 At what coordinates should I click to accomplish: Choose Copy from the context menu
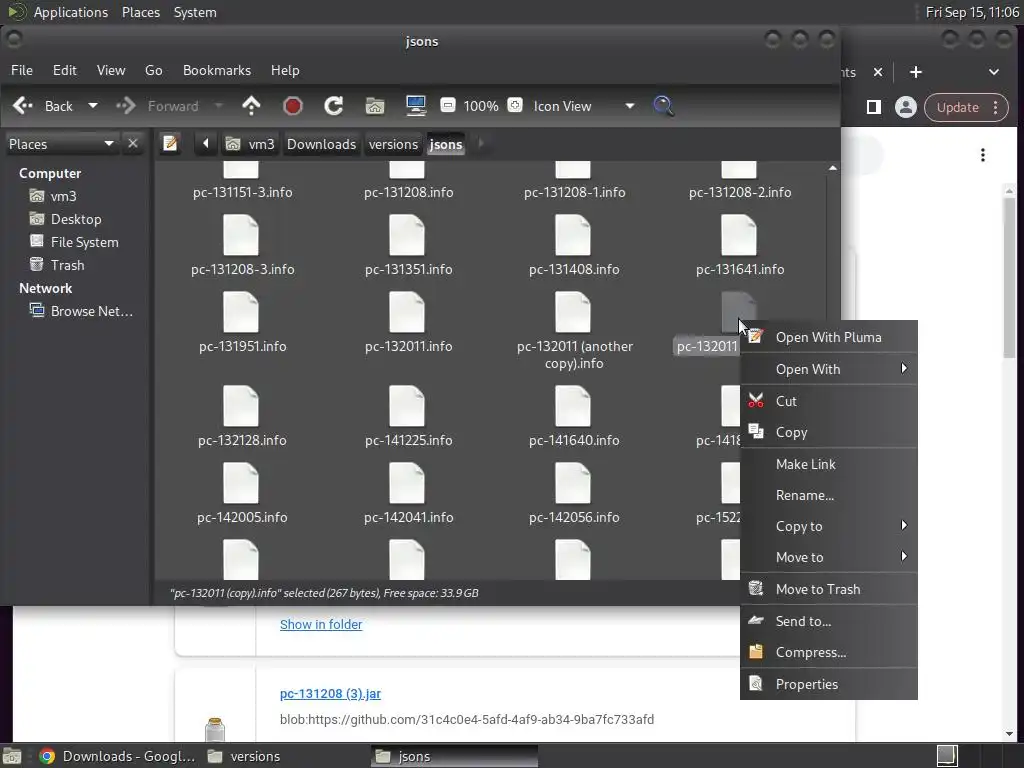tap(829, 432)
